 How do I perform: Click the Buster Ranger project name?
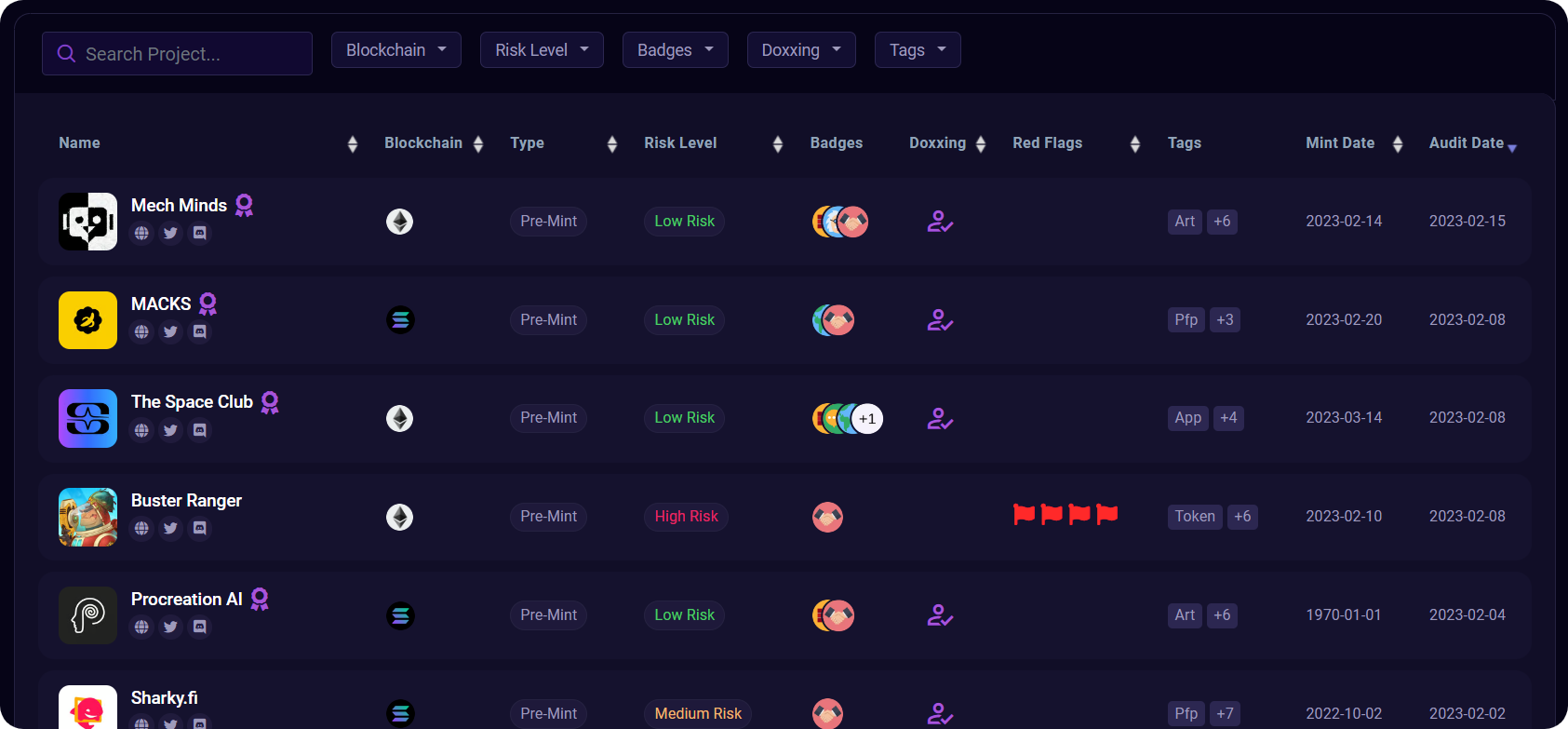186,501
